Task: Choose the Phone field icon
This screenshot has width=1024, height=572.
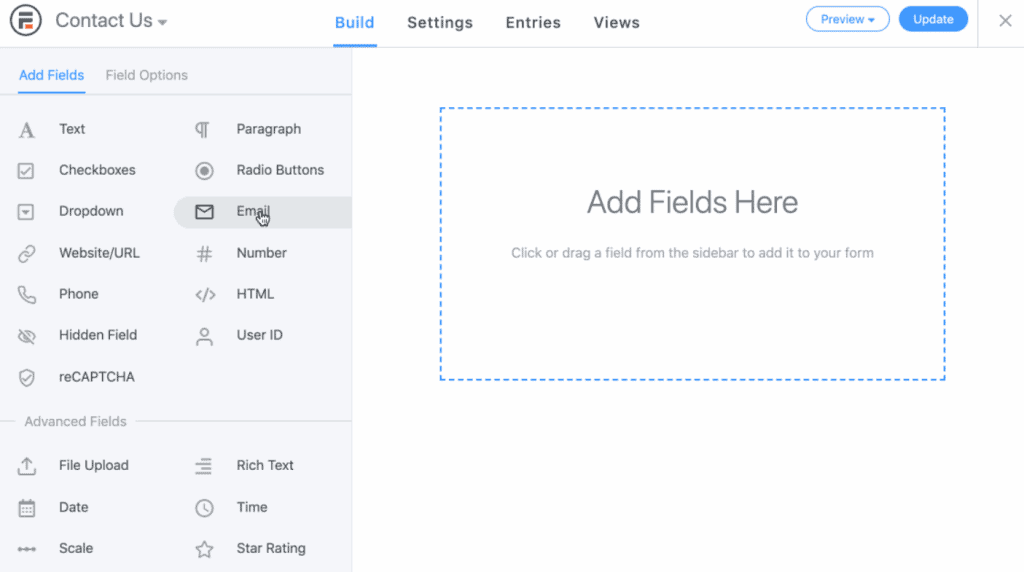Action: pos(27,295)
